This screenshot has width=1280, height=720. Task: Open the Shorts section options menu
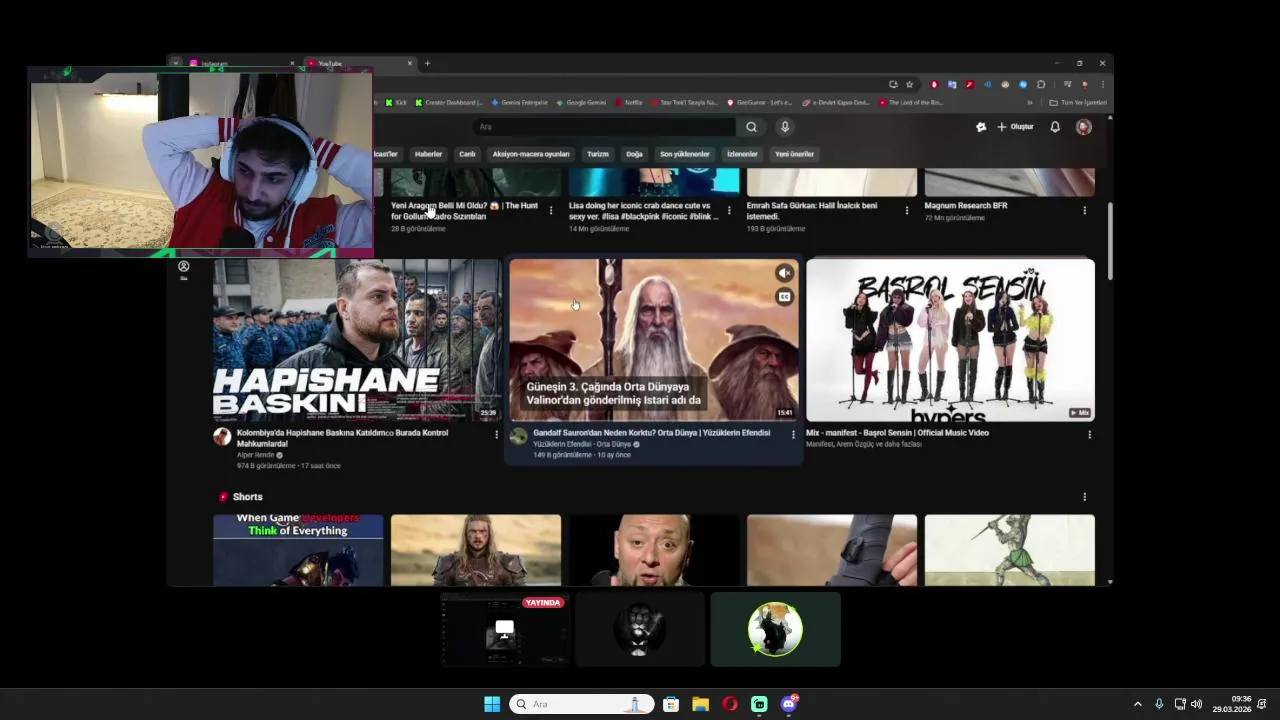point(1084,497)
